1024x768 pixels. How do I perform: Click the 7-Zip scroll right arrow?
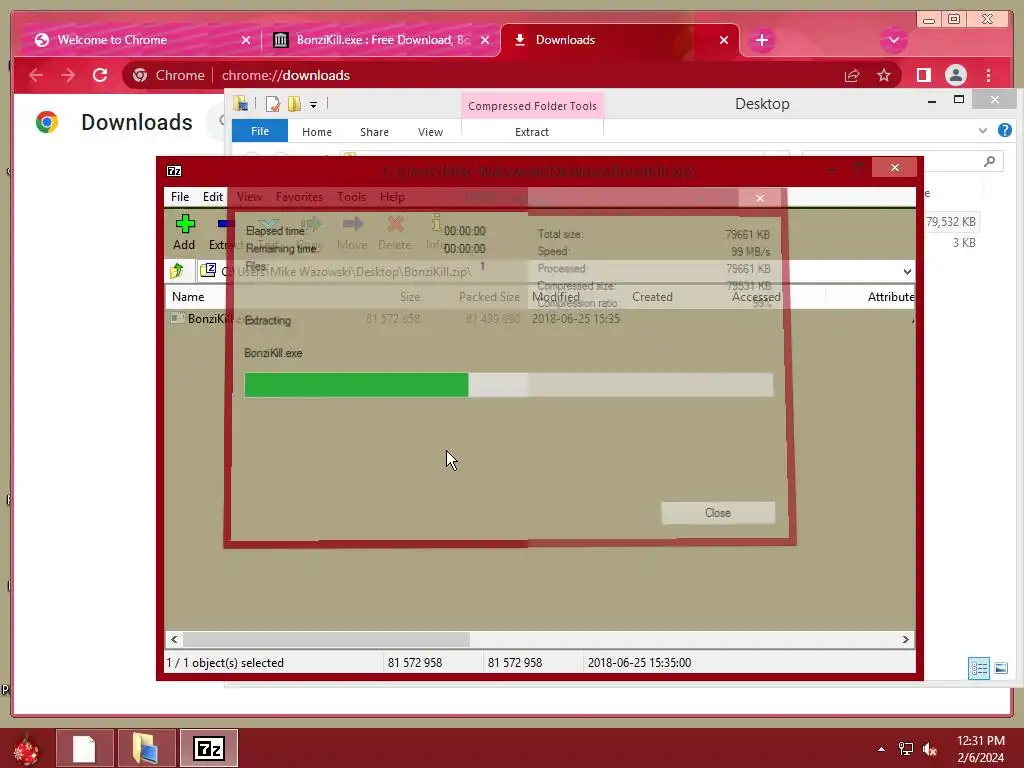click(x=905, y=639)
